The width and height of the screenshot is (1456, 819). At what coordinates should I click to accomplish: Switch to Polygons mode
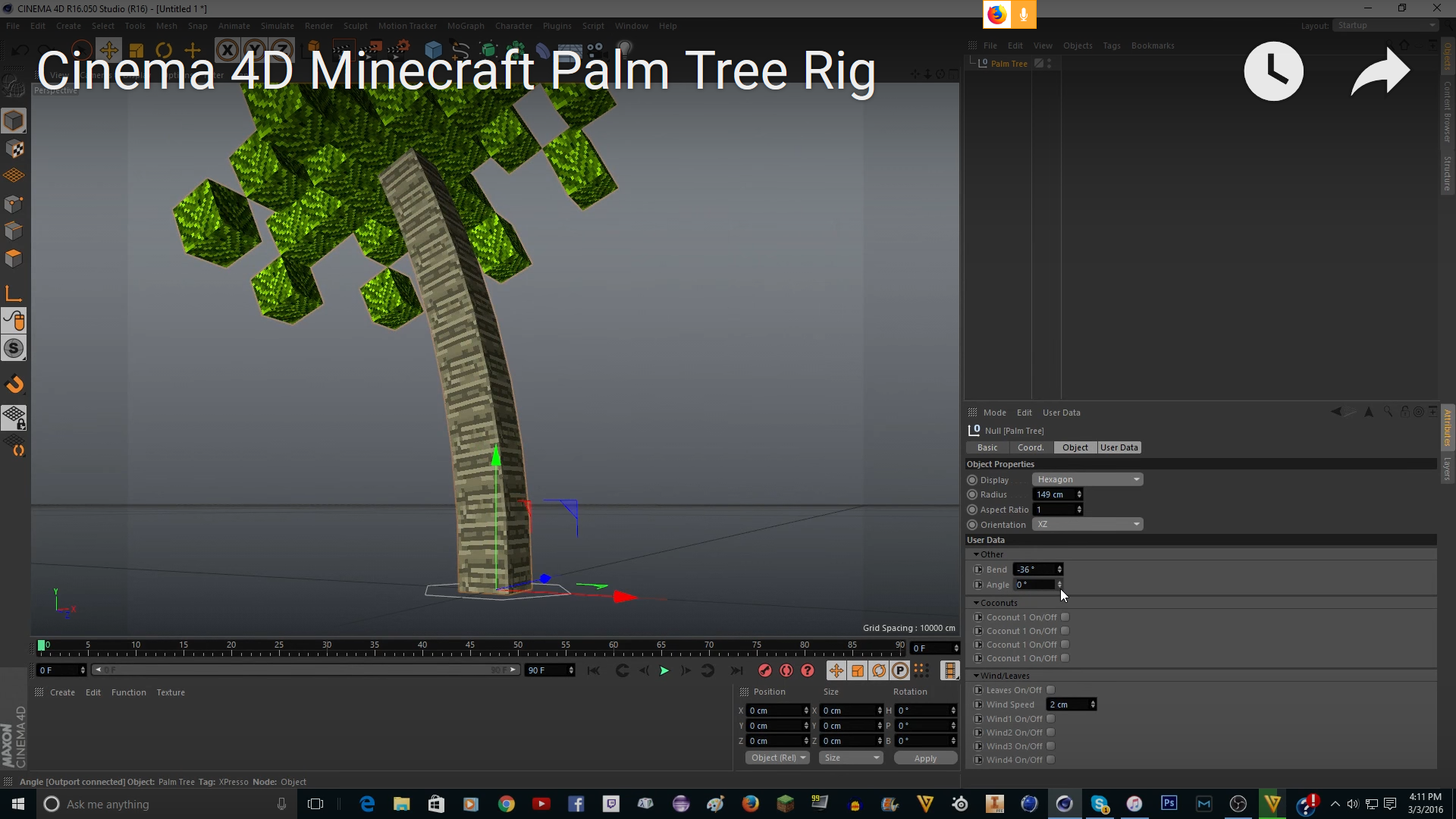tap(14, 258)
